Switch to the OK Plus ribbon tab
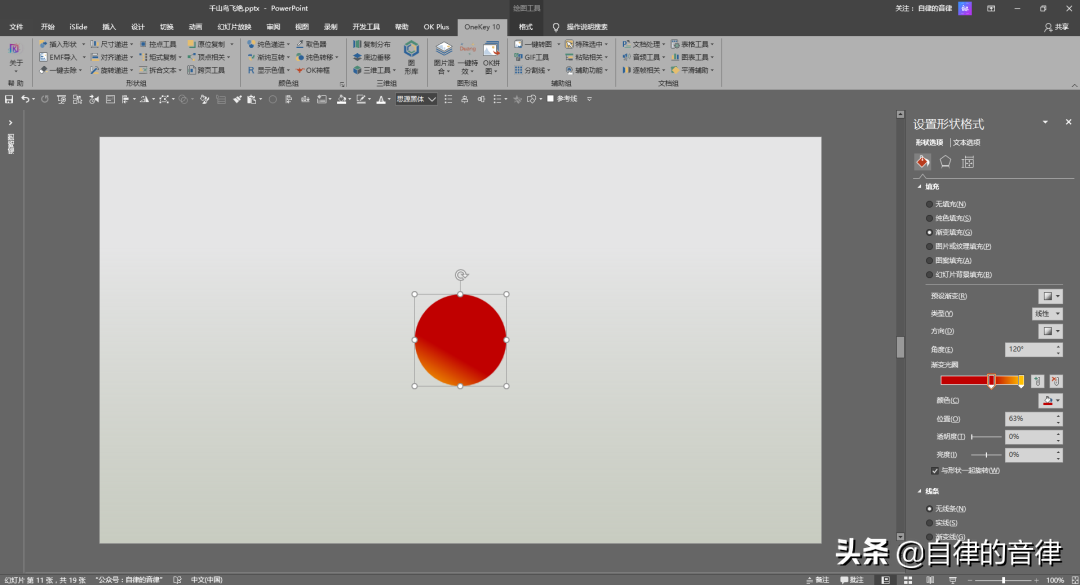Viewport: 1080px width, 585px height. coord(436,27)
